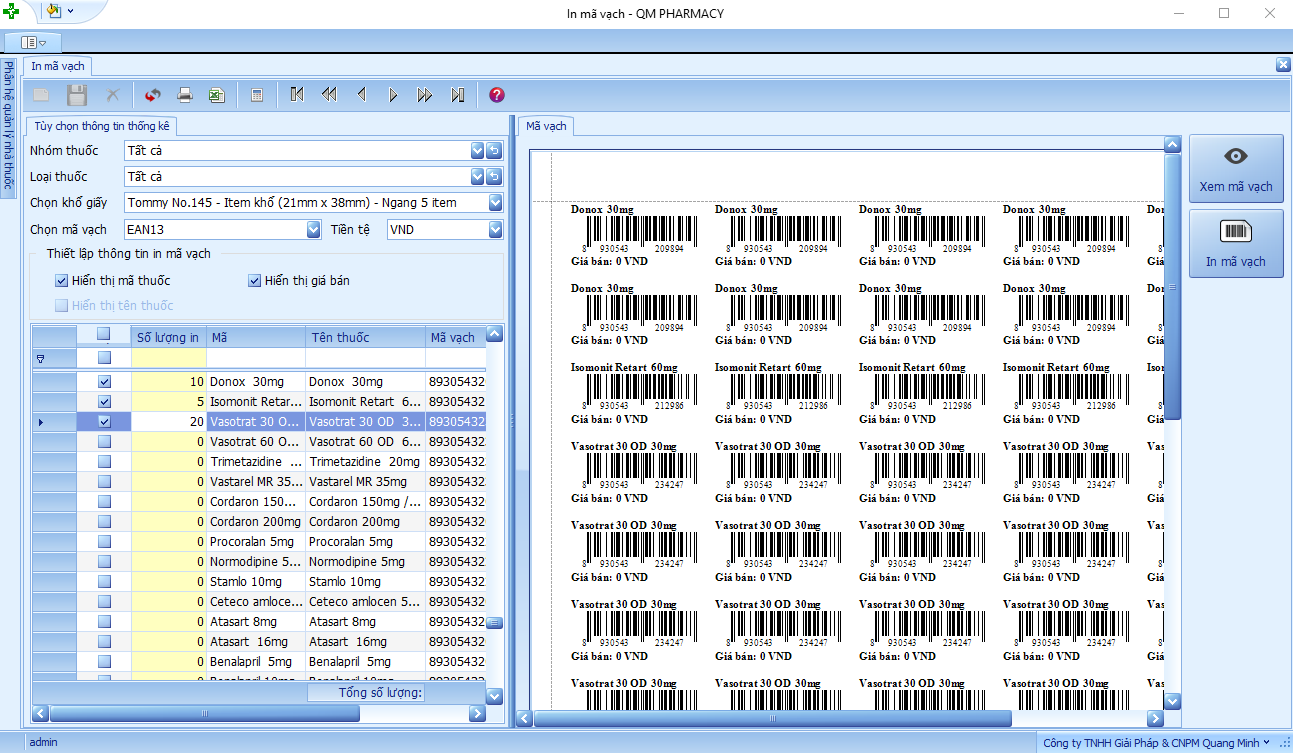The height and width of the screenshot is (753, 1293).
Task: Select the Mã vạch preview tab
Action: tap(546, 126)
